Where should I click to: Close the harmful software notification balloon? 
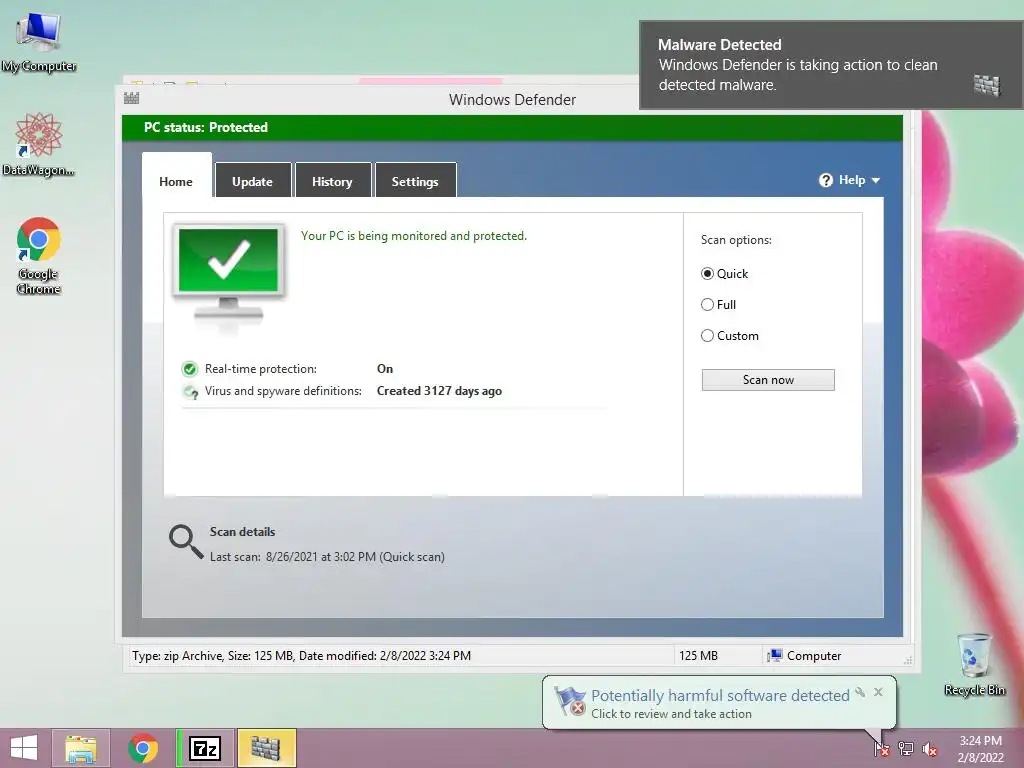pyautogui.click(x=878, y=692)
